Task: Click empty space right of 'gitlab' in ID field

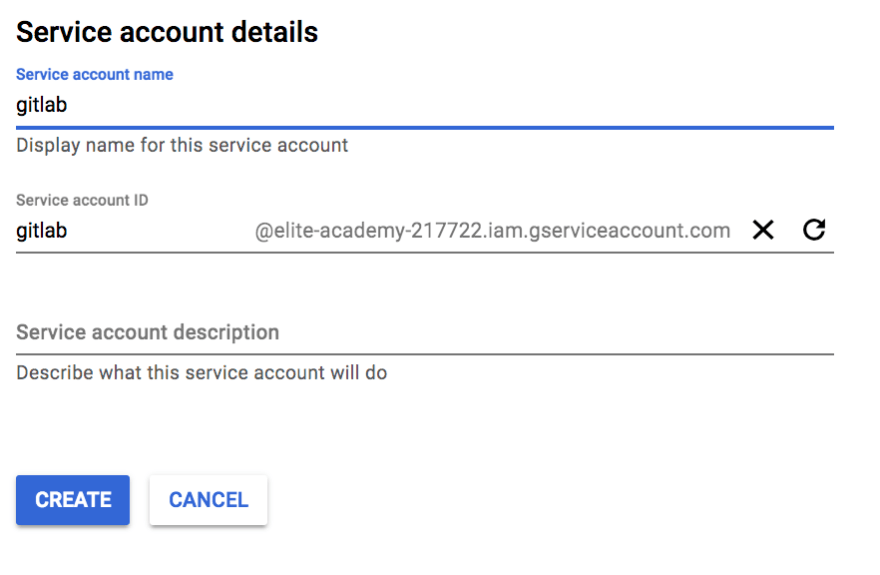Action: point(160,231)
